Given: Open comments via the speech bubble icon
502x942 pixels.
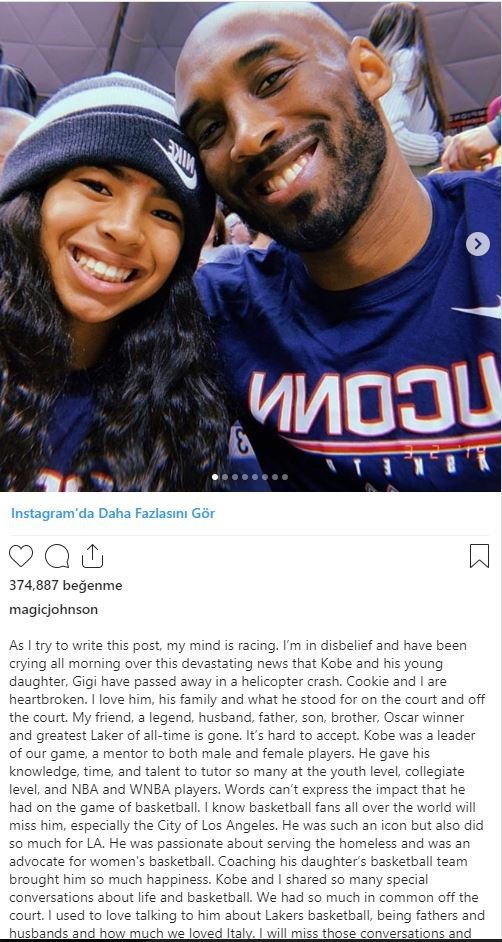Looking at the screenshot, I should (x=57, y=556).
